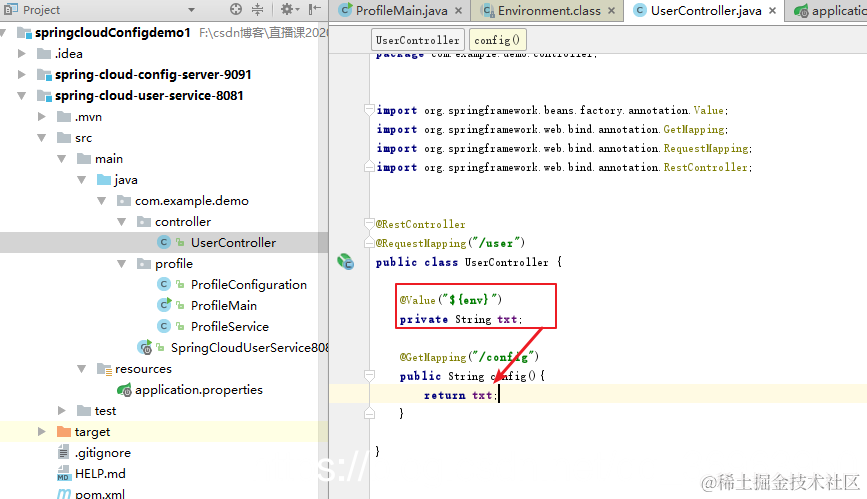Click the Project panel title
Viewport: 867px width, 499px height.
coord(41,10)
